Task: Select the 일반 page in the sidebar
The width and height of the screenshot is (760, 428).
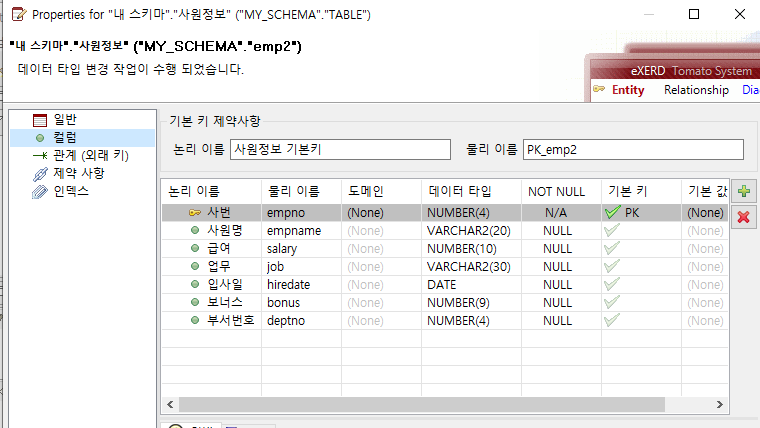Action: tap(65, 119)
